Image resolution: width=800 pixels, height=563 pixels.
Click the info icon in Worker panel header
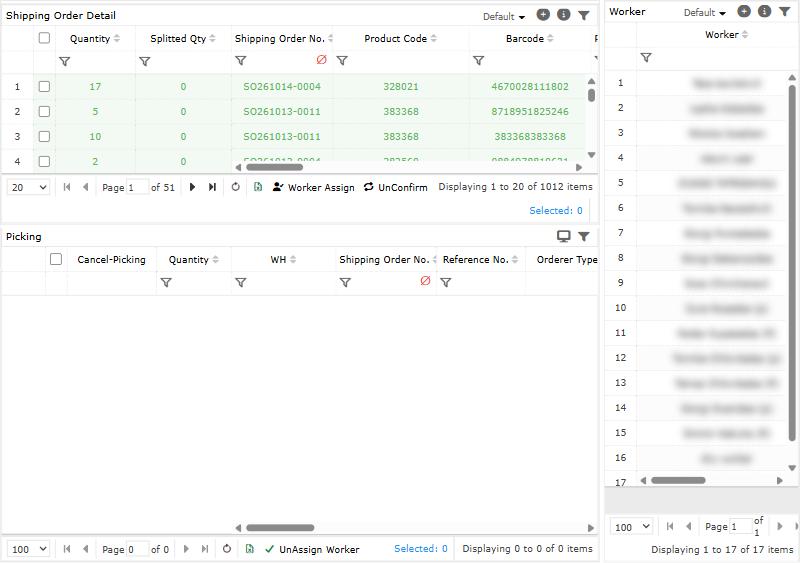coord(764,11)
